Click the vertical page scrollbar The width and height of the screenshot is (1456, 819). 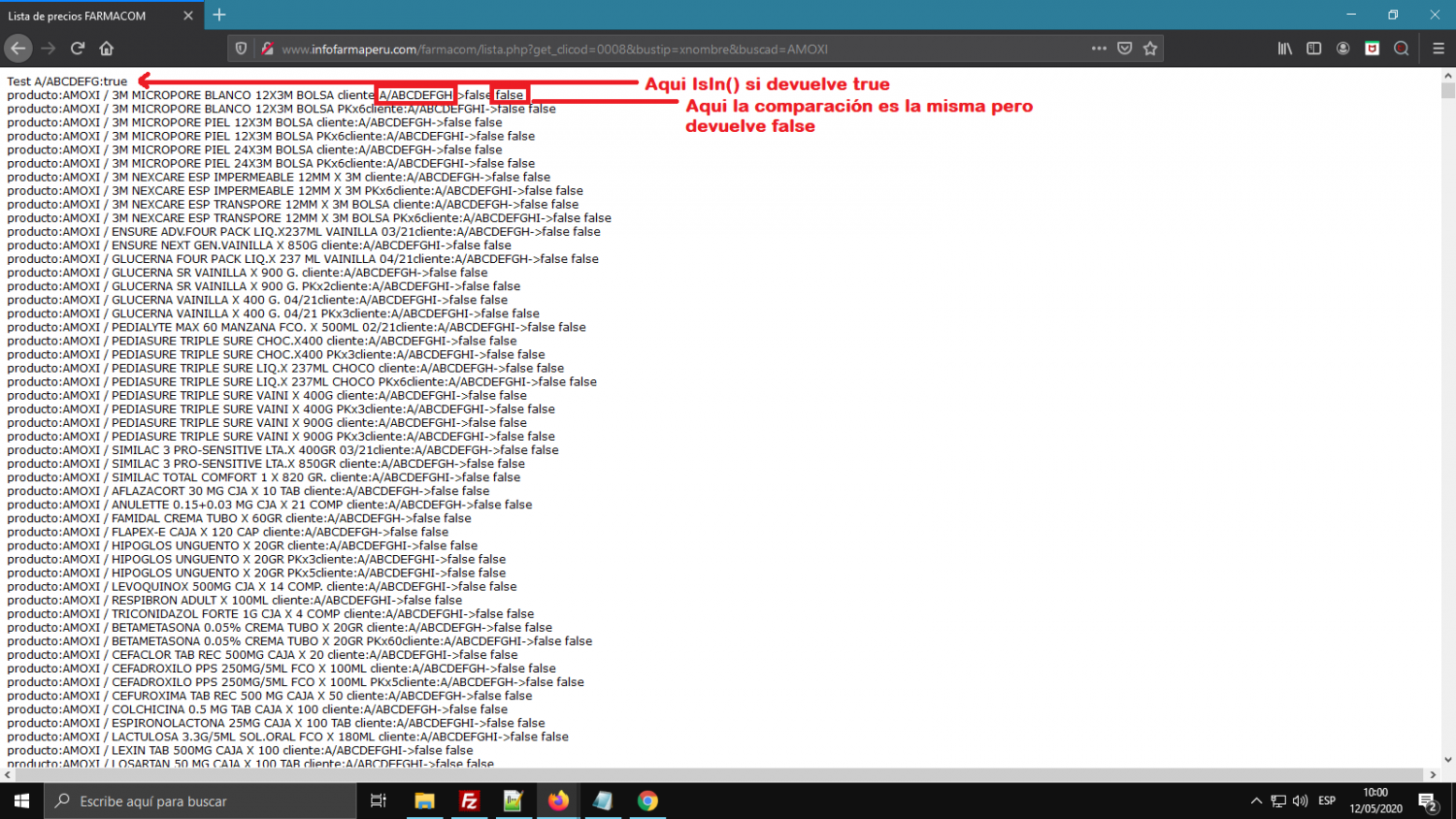point(1448,388)
